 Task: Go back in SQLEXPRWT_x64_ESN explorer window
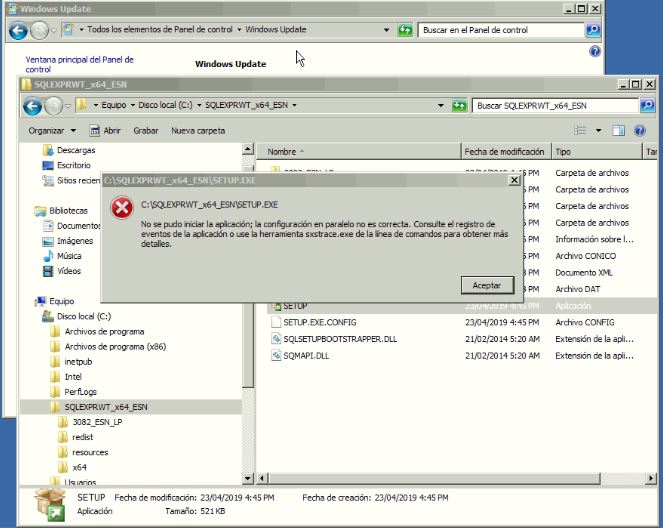(x=32, y=106)
